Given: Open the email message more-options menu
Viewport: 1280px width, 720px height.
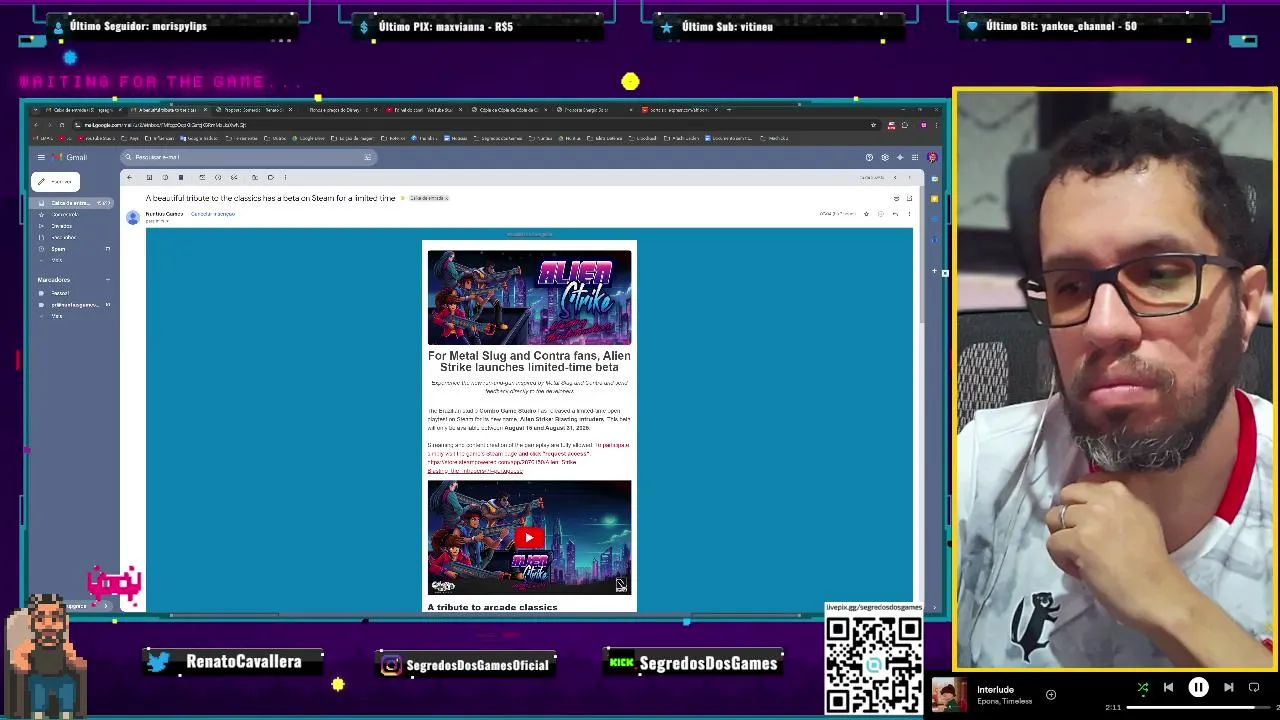Looking at the screenshot, I should point(909,214).
